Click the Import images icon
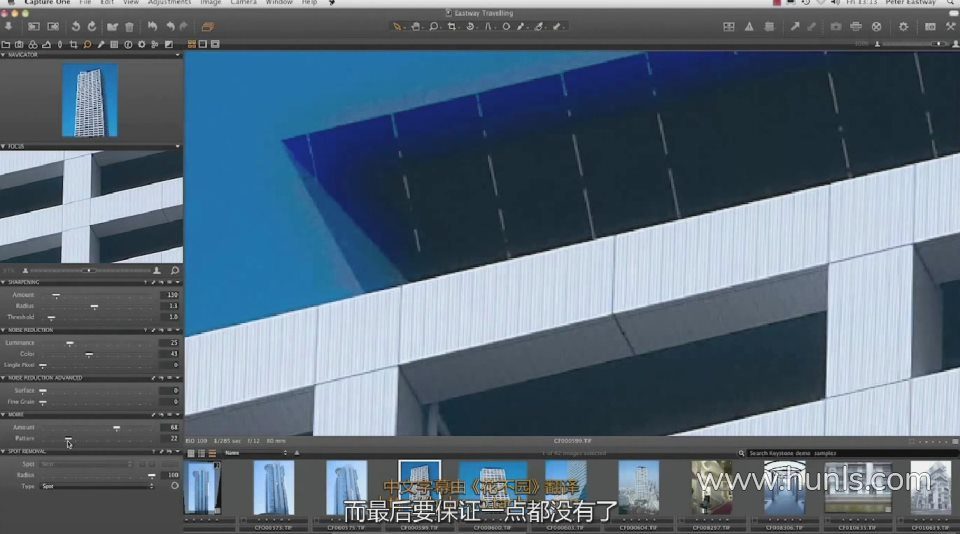The height and width of the screenshot is (534, 960). tap(9, 26)
